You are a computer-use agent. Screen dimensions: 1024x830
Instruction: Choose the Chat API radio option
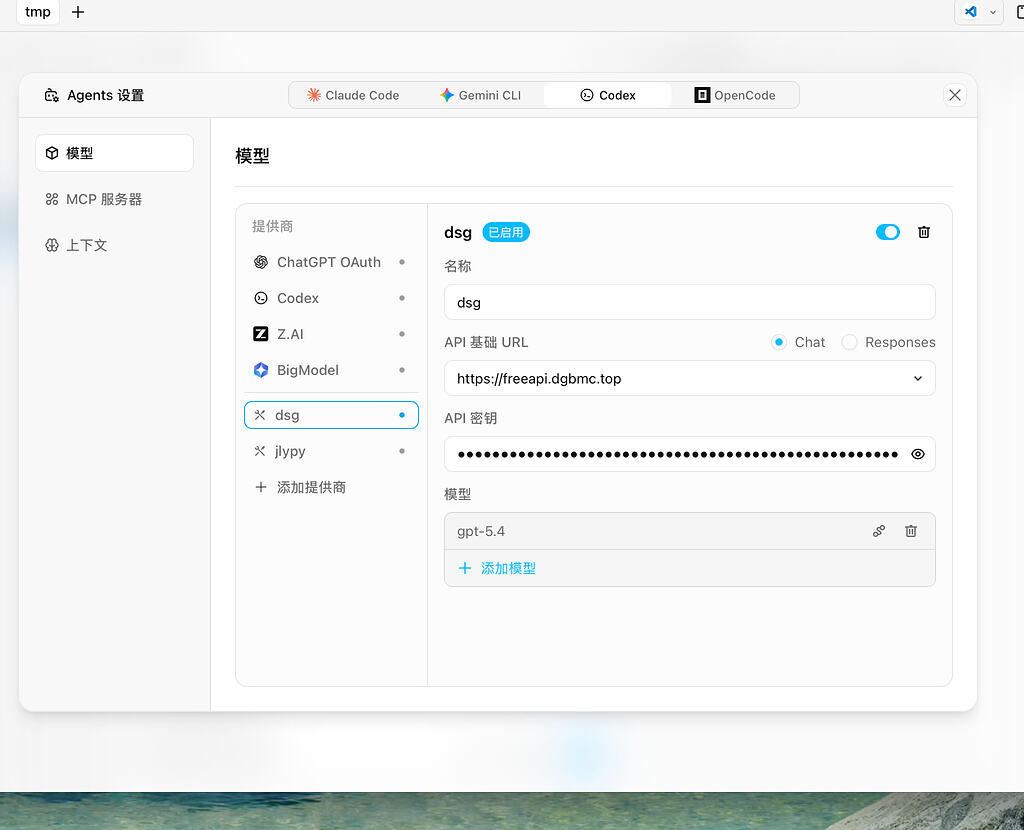click(x=778, y=342)
